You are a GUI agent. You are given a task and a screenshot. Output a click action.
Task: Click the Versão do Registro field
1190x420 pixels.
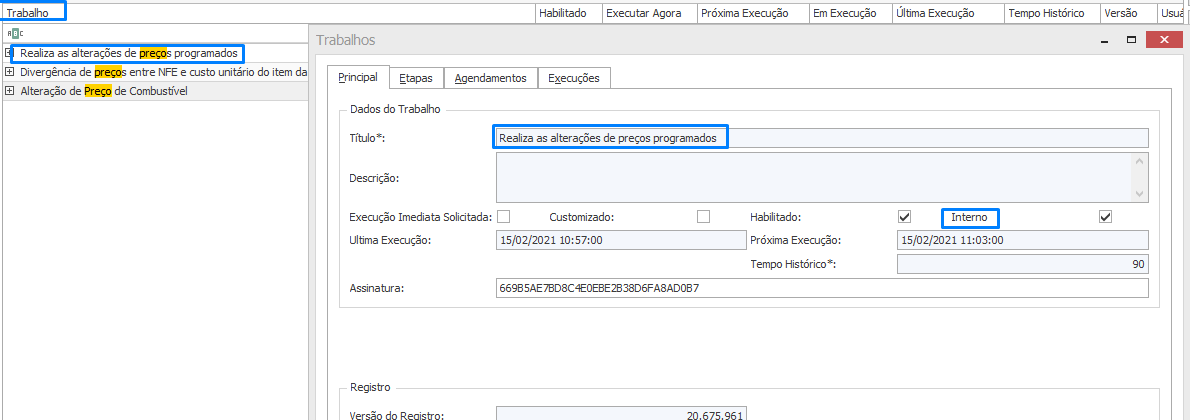621,415
